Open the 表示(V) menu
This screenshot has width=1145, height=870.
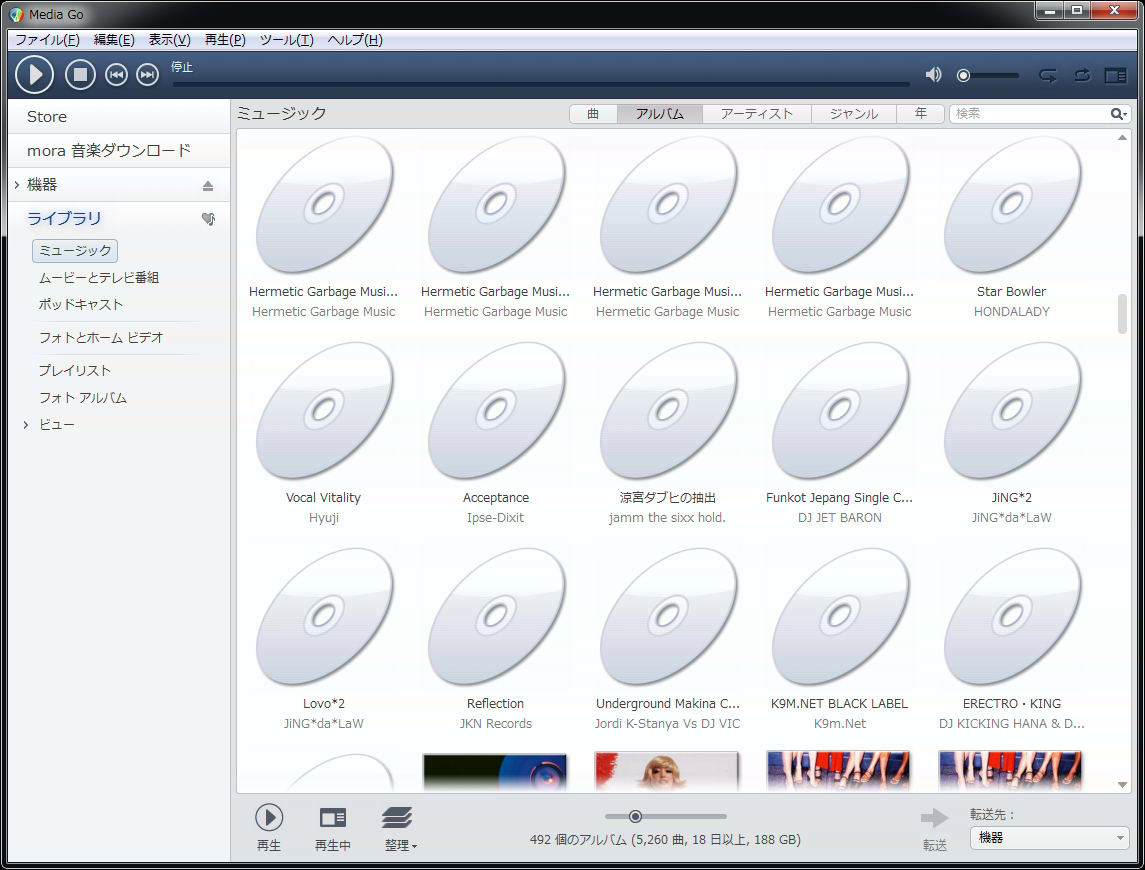169,39
